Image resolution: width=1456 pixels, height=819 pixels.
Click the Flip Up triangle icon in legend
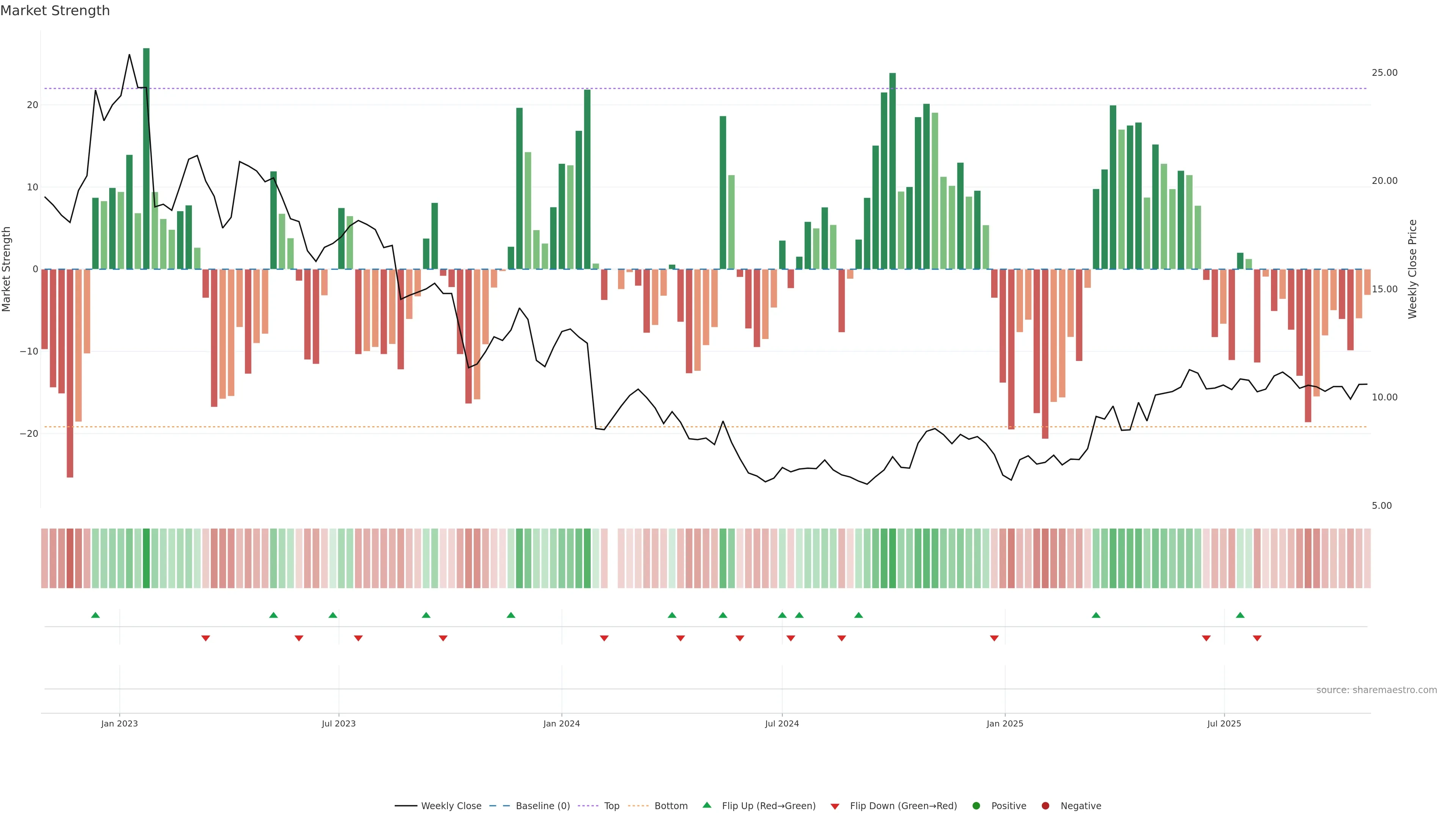coord(706,805)
